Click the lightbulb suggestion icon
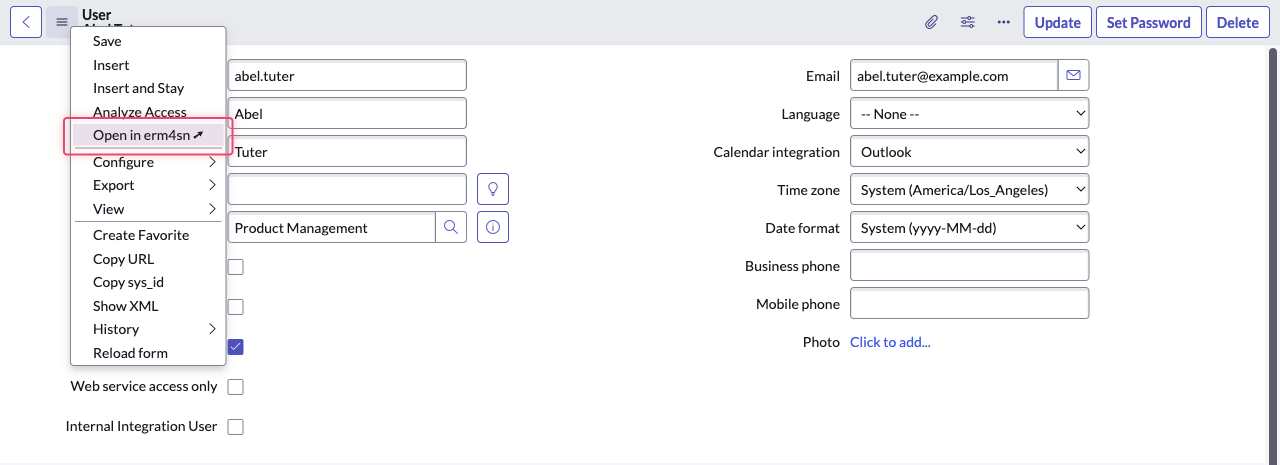 coord(493,189)
